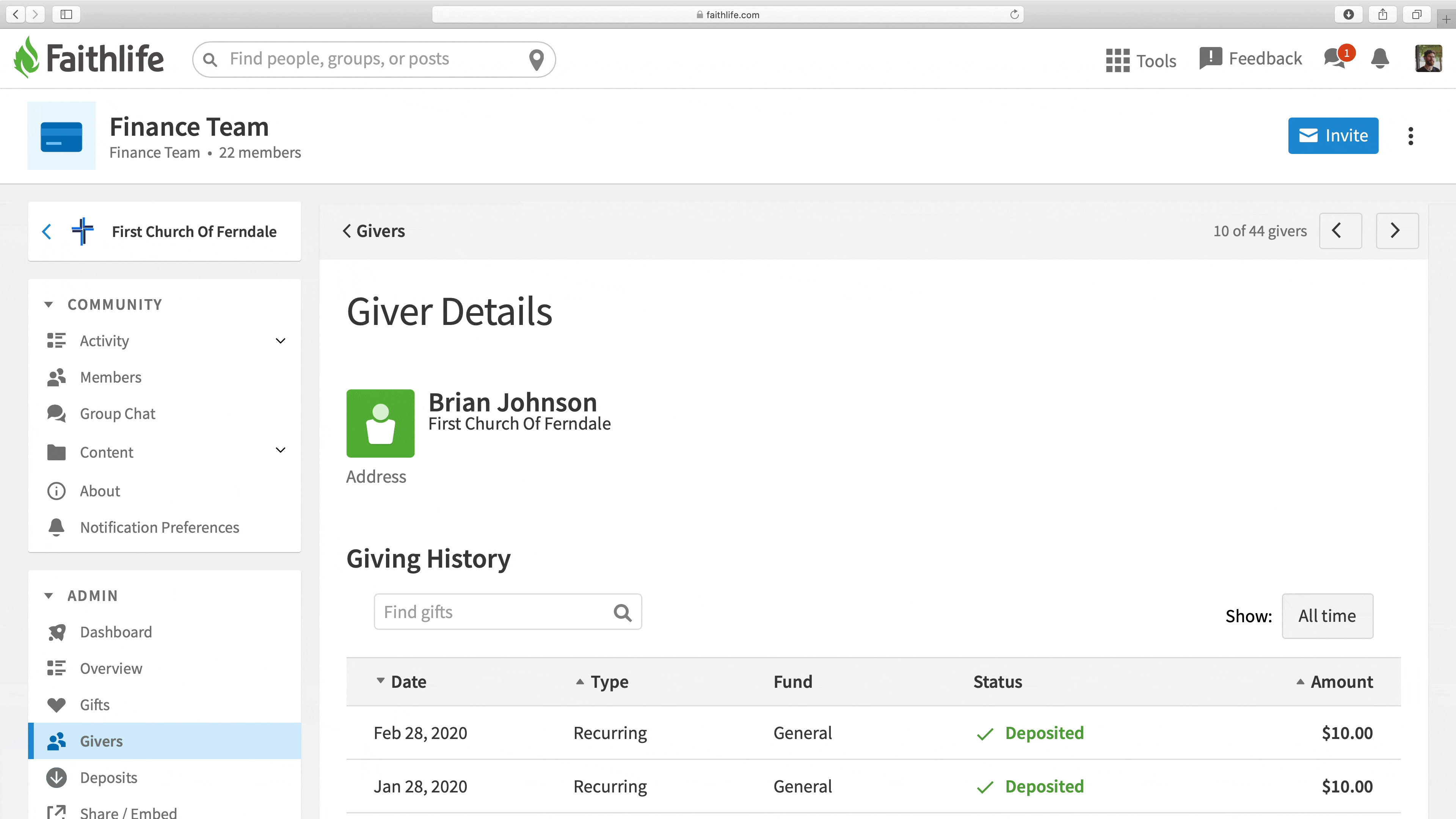Go to previous giver arrow button
The image size is (1456, 819).
click(1340, 231)
